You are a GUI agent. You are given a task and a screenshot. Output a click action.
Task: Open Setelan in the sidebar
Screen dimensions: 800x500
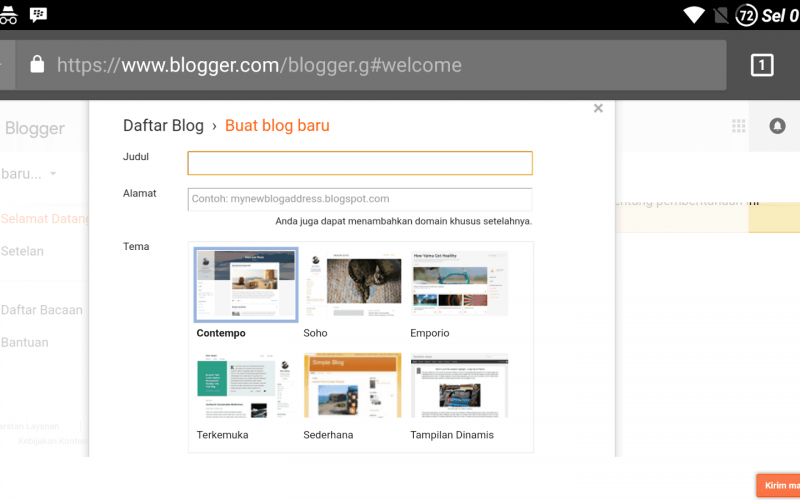[22, 251]
